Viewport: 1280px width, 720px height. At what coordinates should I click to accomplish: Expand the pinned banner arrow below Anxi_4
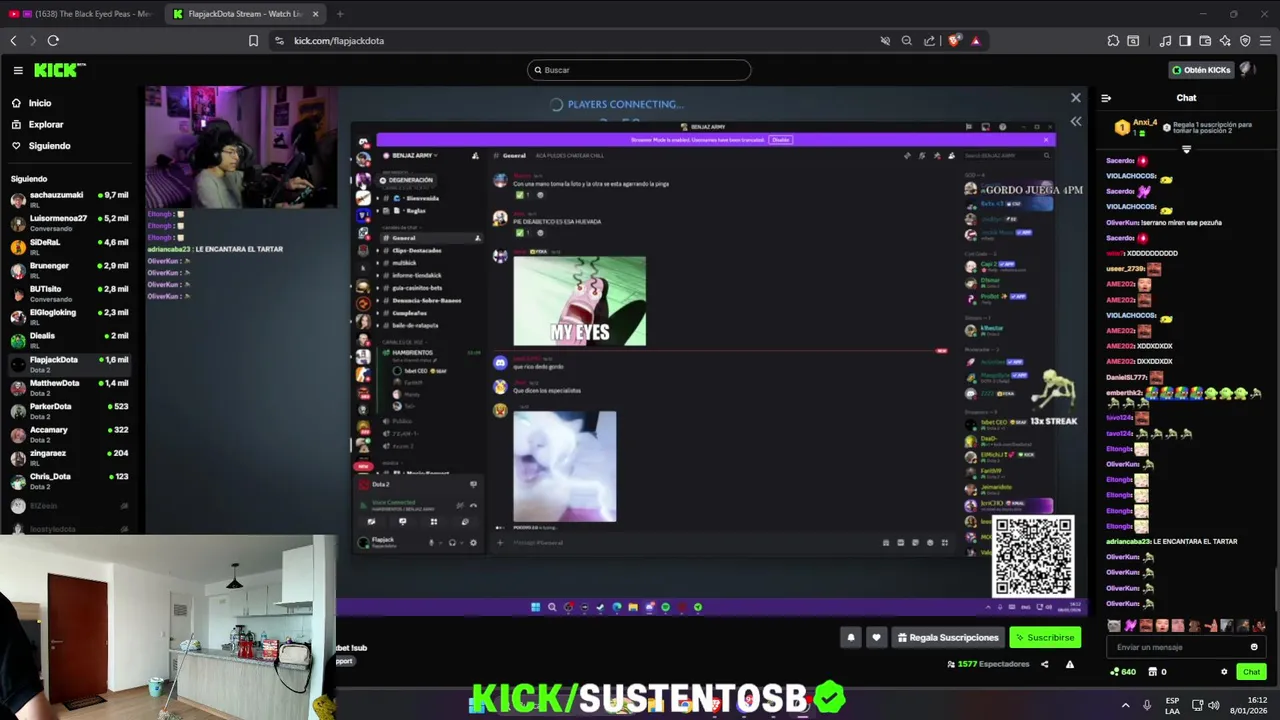point(1186,149)
